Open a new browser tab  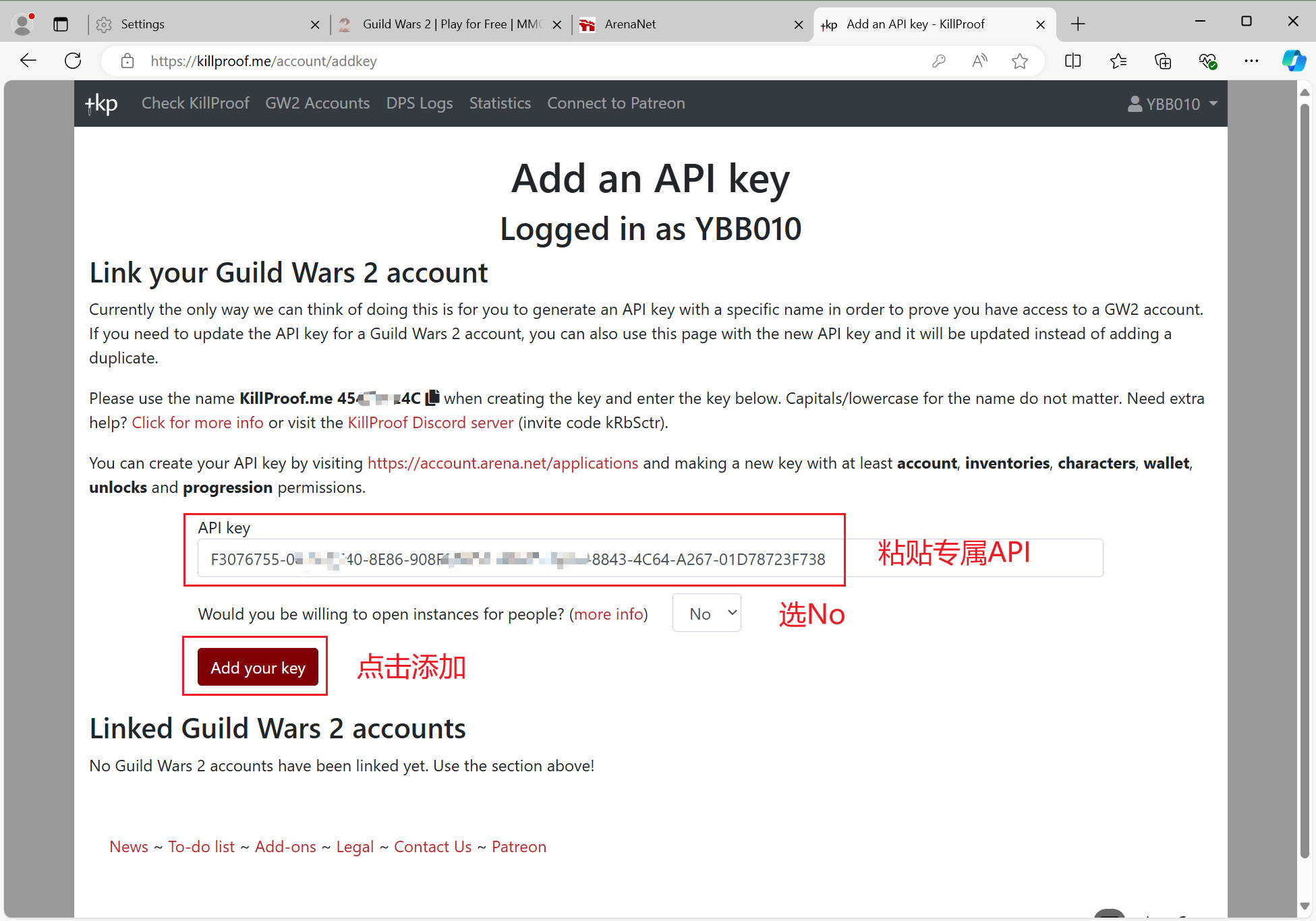point(1078,24)
